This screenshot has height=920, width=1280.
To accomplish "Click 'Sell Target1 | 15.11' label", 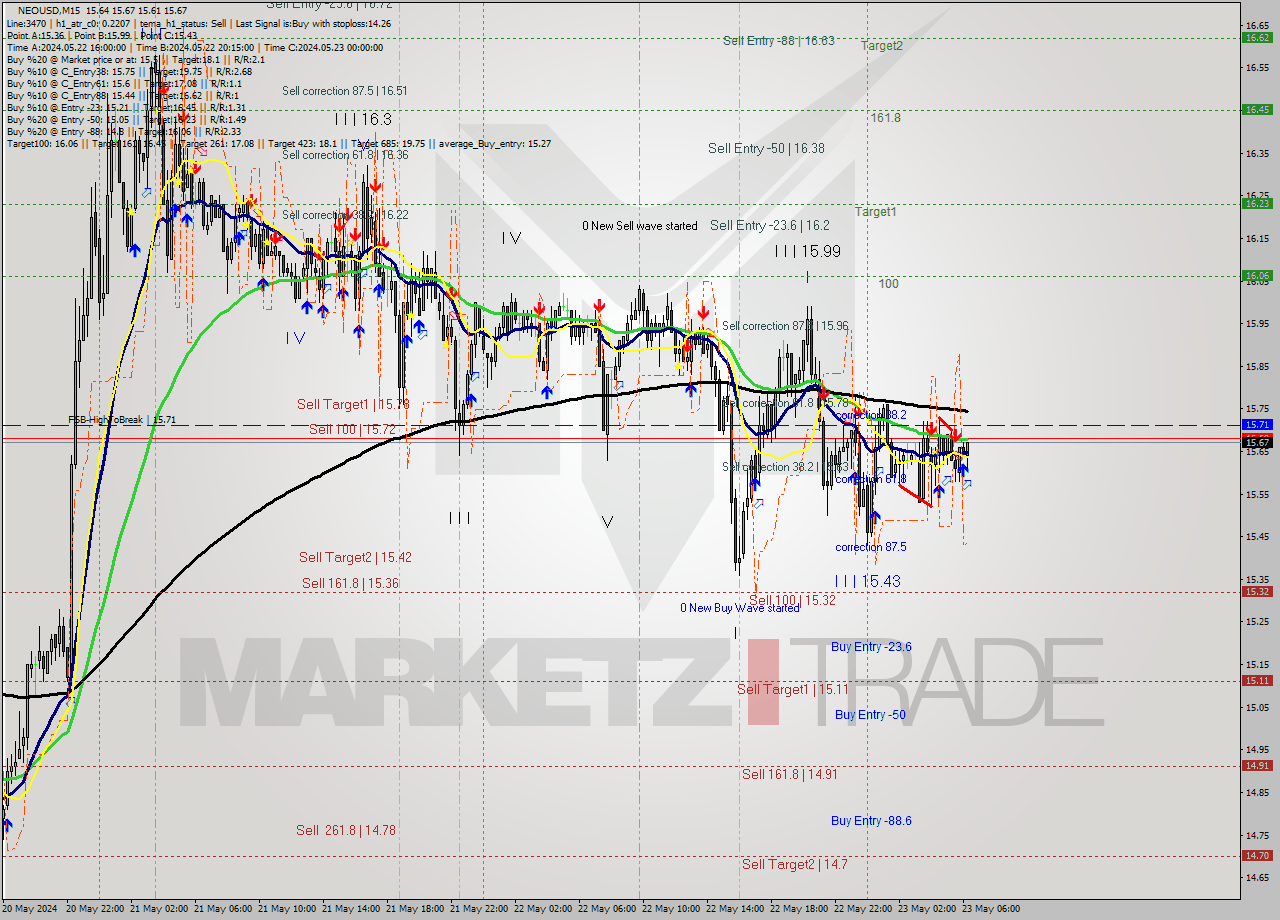I will tap(792, 689).
